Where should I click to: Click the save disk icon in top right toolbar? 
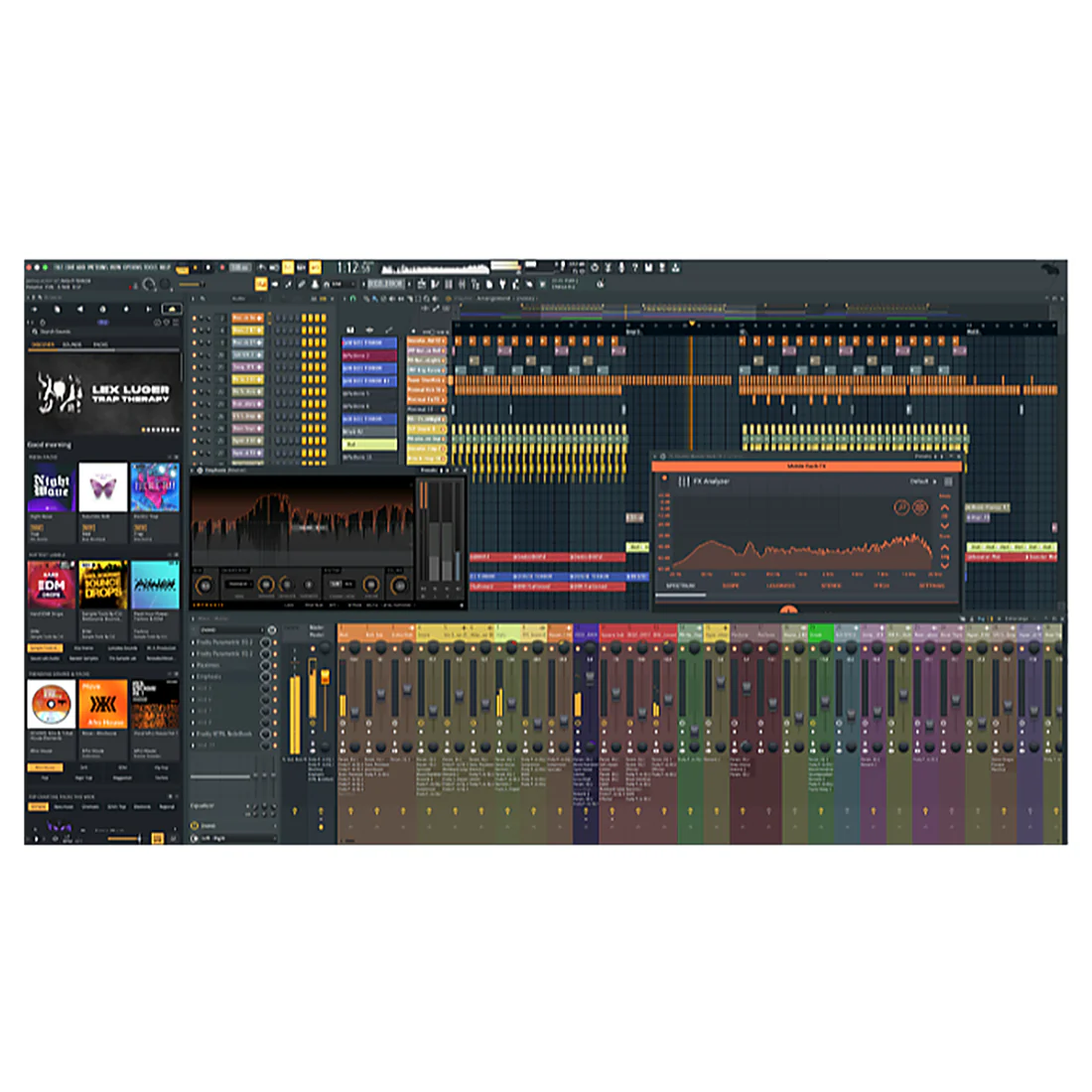pos(648,267)
